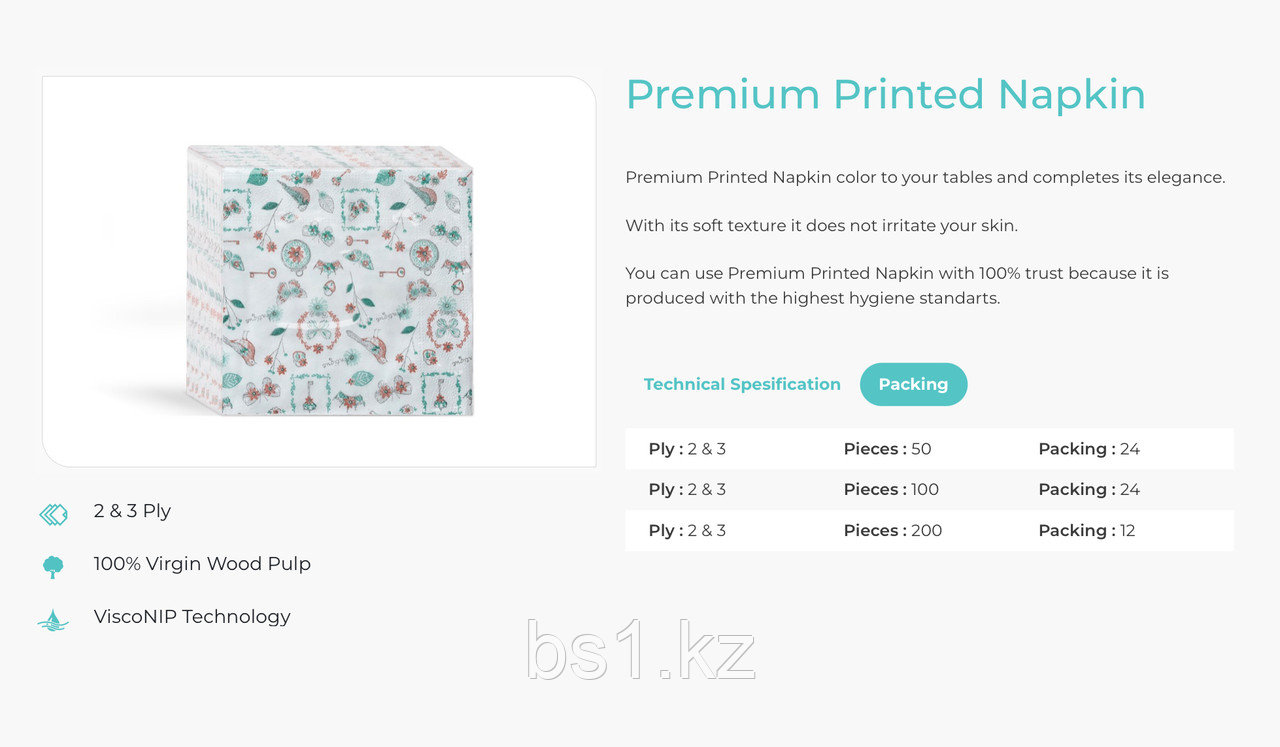
Task: Click the ViscoNIP water drop icon
Action: click(x=53, y=620)
